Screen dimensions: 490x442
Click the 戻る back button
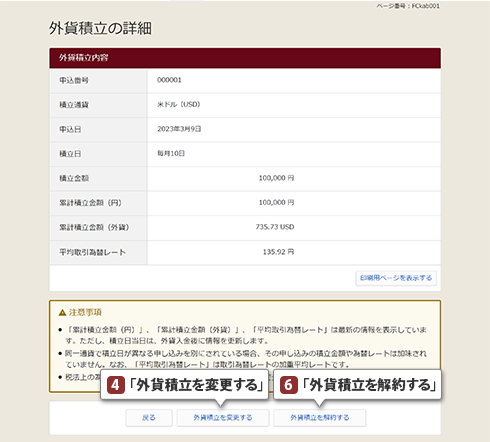[149, 418]
